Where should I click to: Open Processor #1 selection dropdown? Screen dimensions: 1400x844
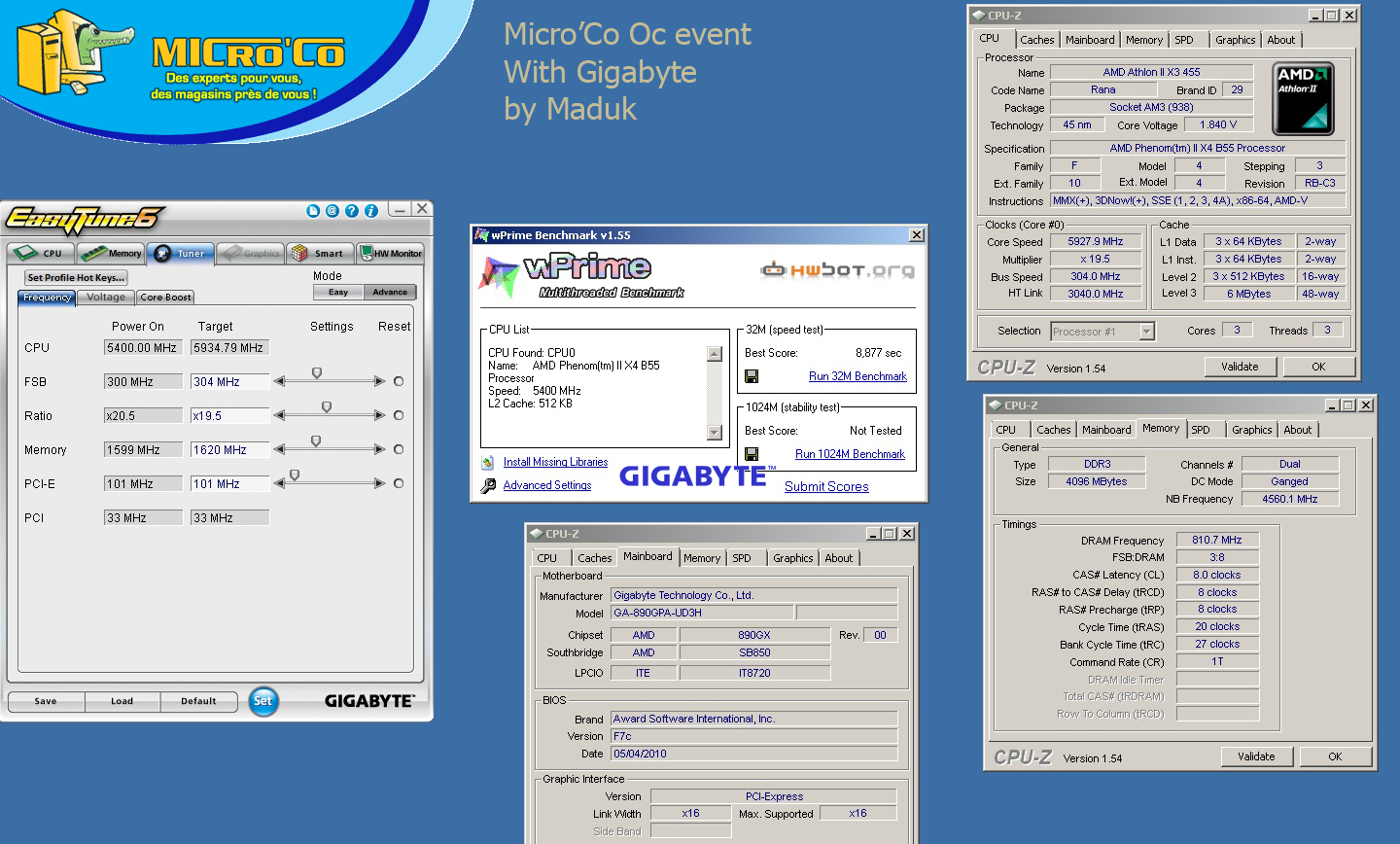1146,332
